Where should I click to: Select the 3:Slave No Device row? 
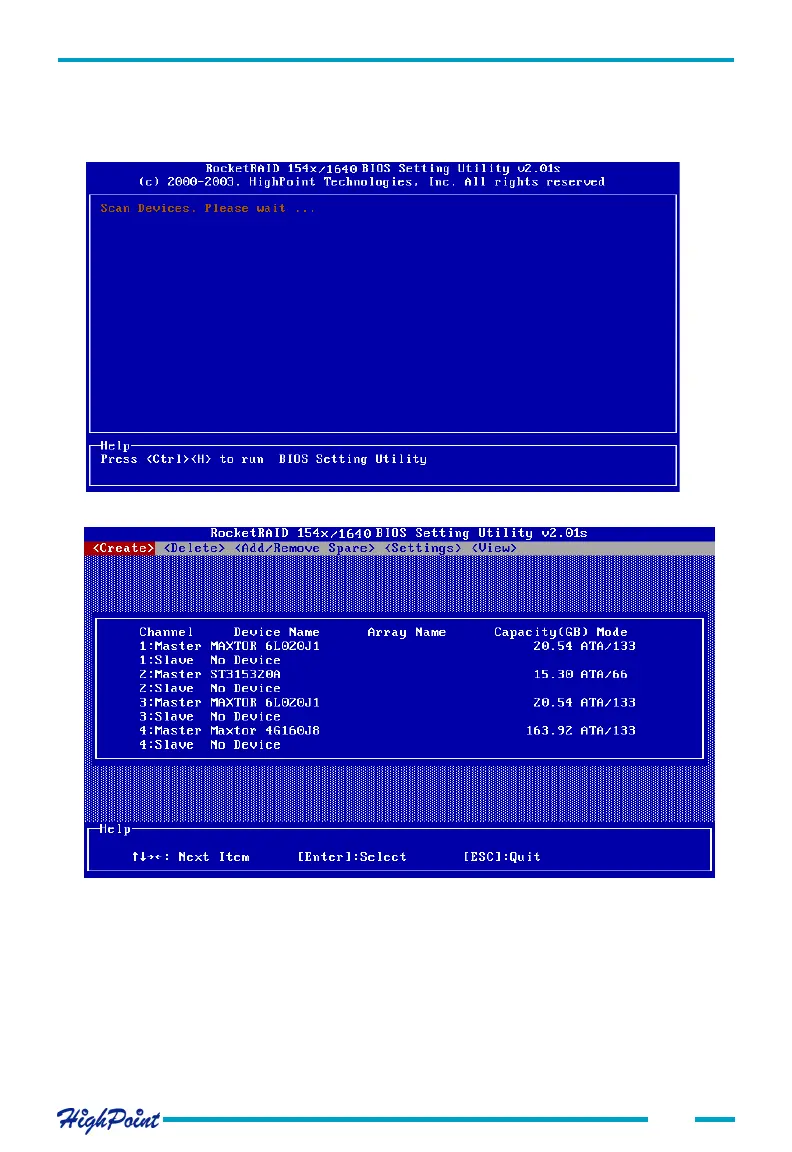click(x=209, y=716)
